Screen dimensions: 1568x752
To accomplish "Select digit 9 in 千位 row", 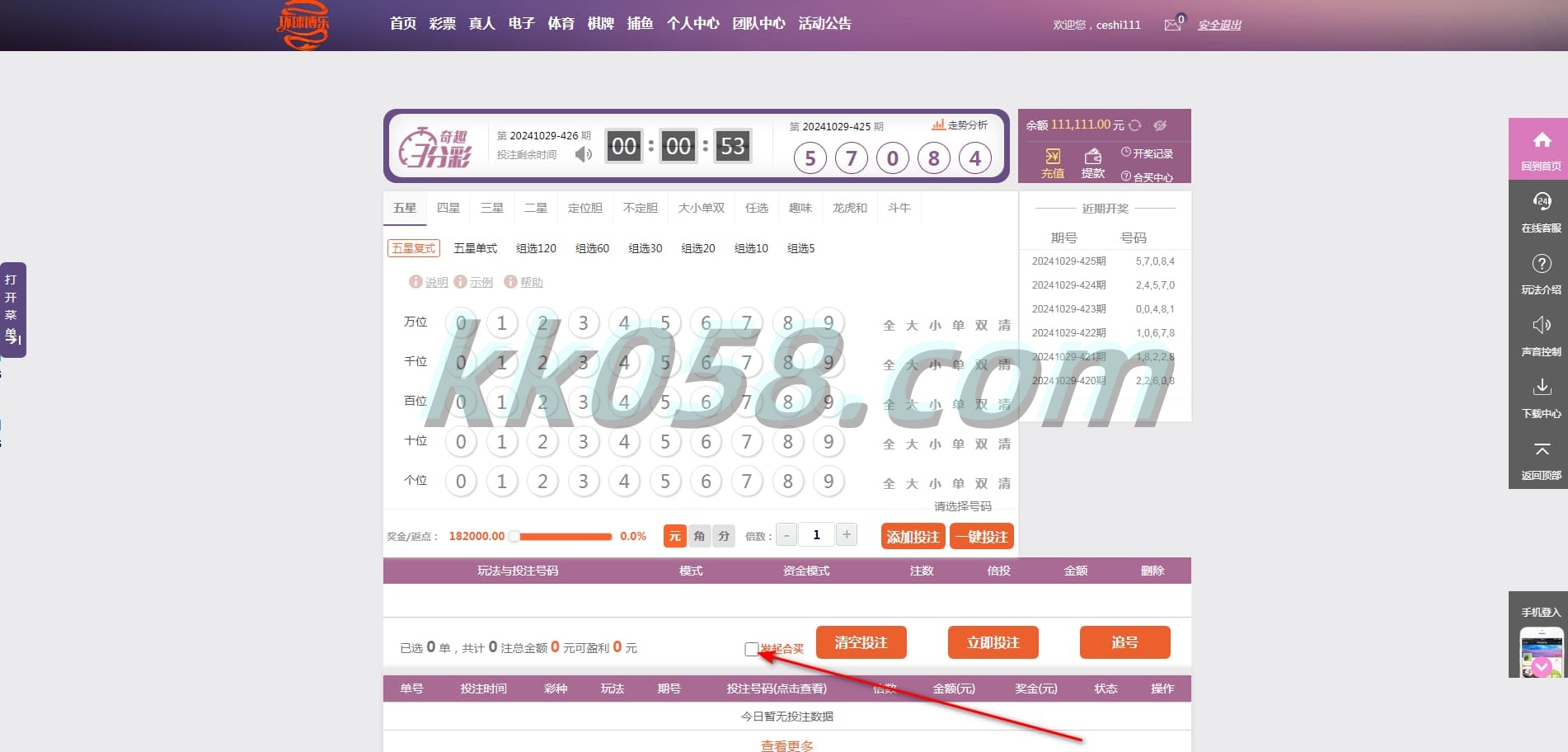I will pyautogui.click(x=829, y=363).
